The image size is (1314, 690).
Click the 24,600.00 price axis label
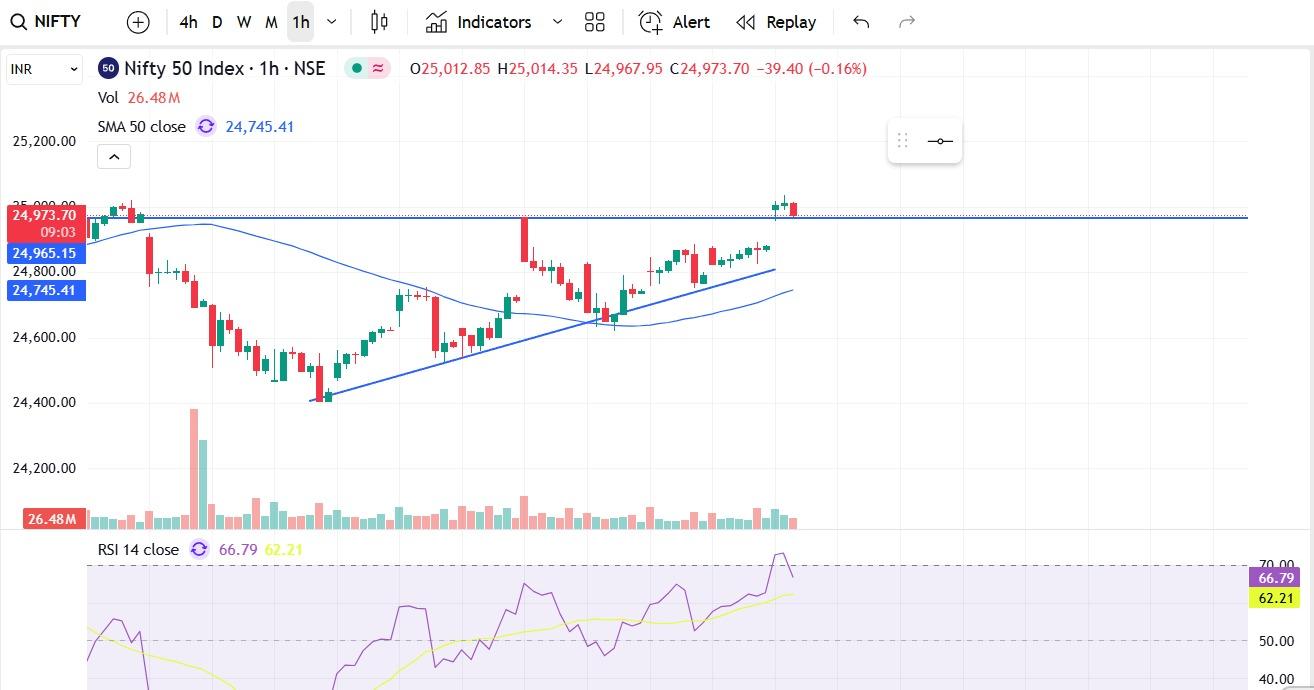coord(44,337)
